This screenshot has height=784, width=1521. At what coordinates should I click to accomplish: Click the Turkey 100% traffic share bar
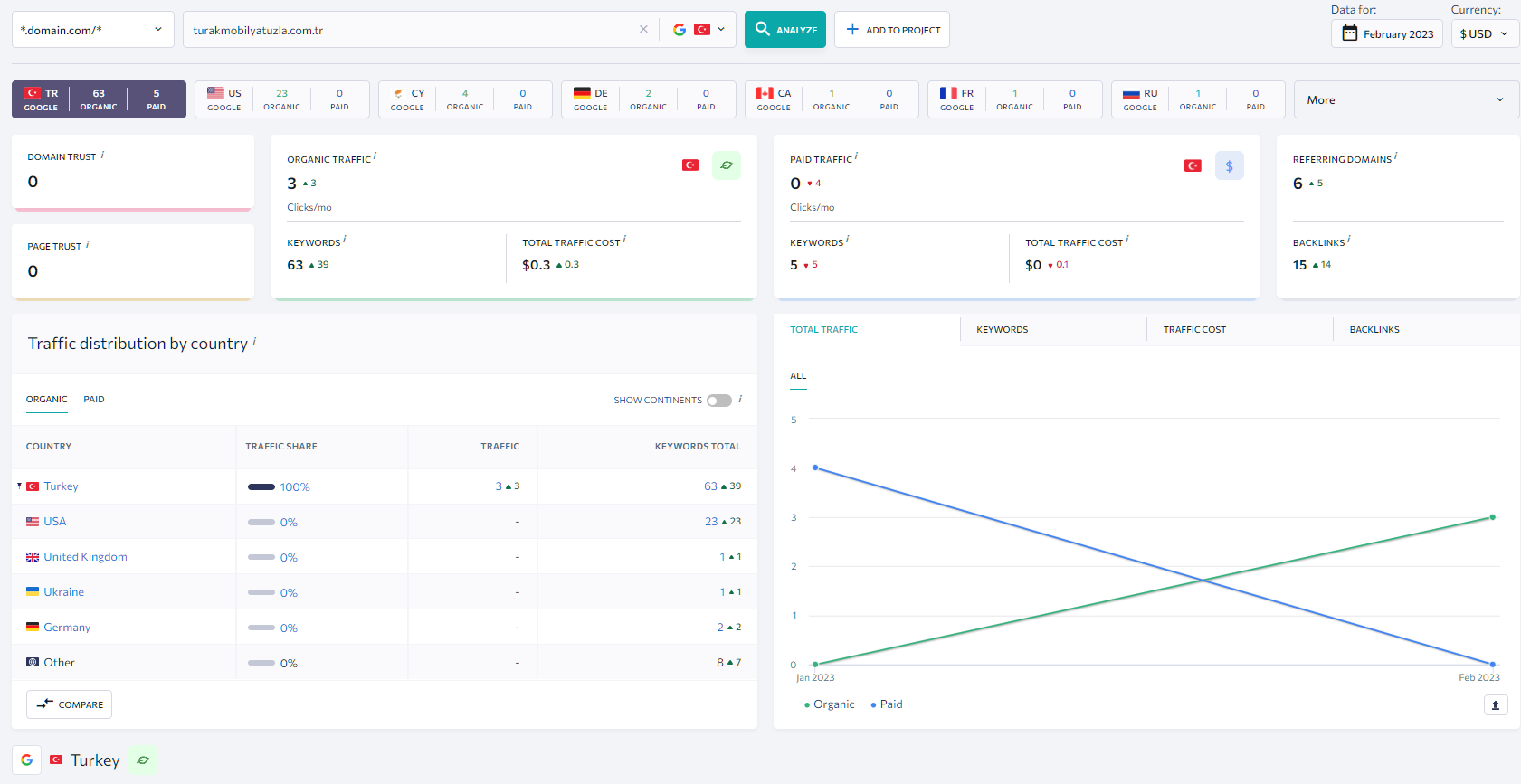point(261,486)
